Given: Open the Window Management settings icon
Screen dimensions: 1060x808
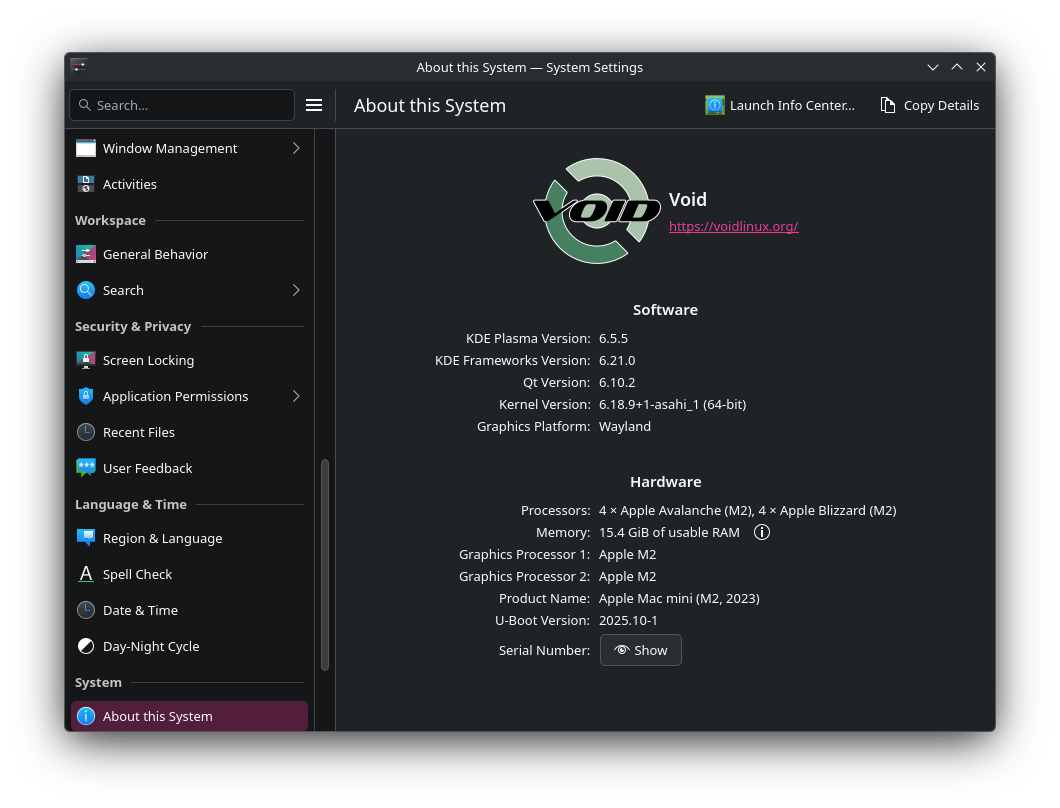Looking at the screenshot, I should pyautogui.click(x=86, y=148).
